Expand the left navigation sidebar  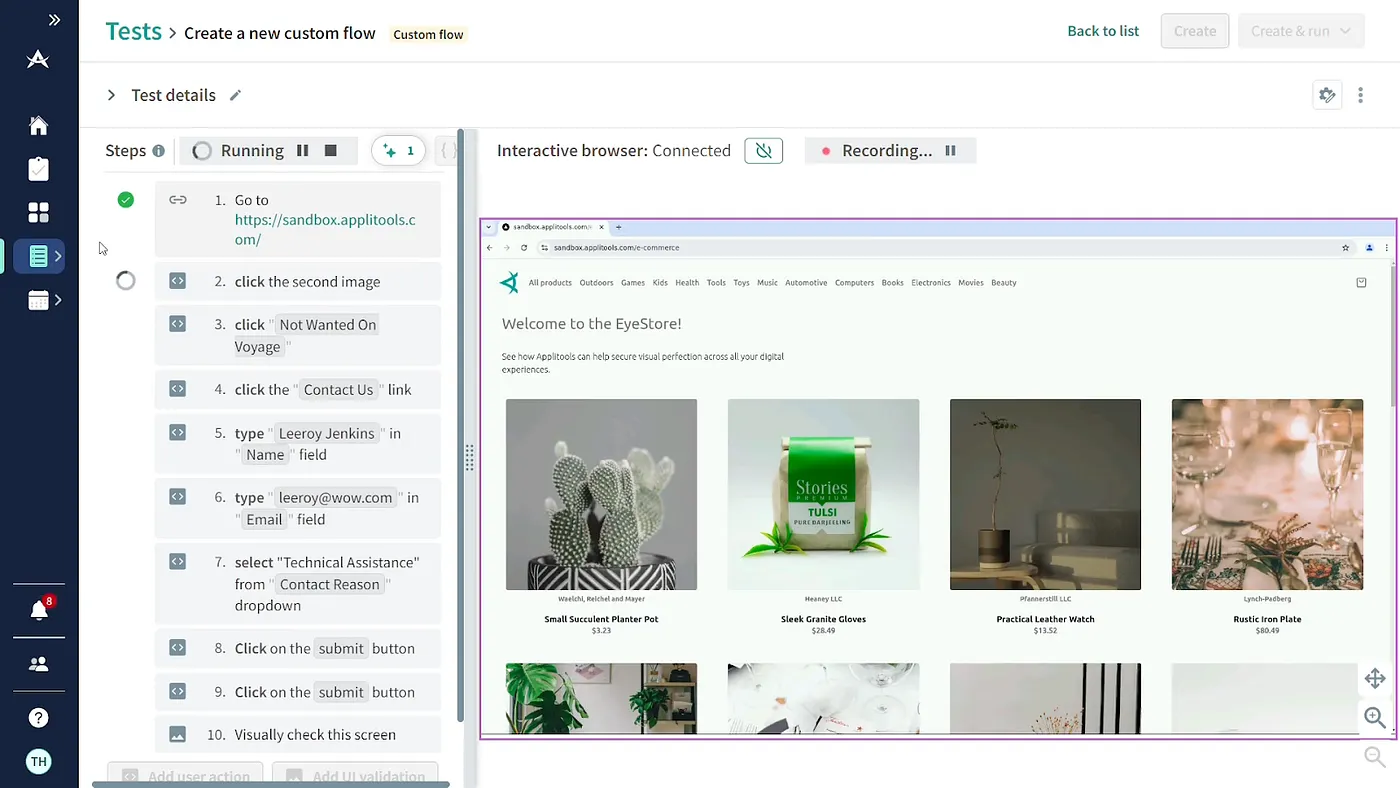54,20
